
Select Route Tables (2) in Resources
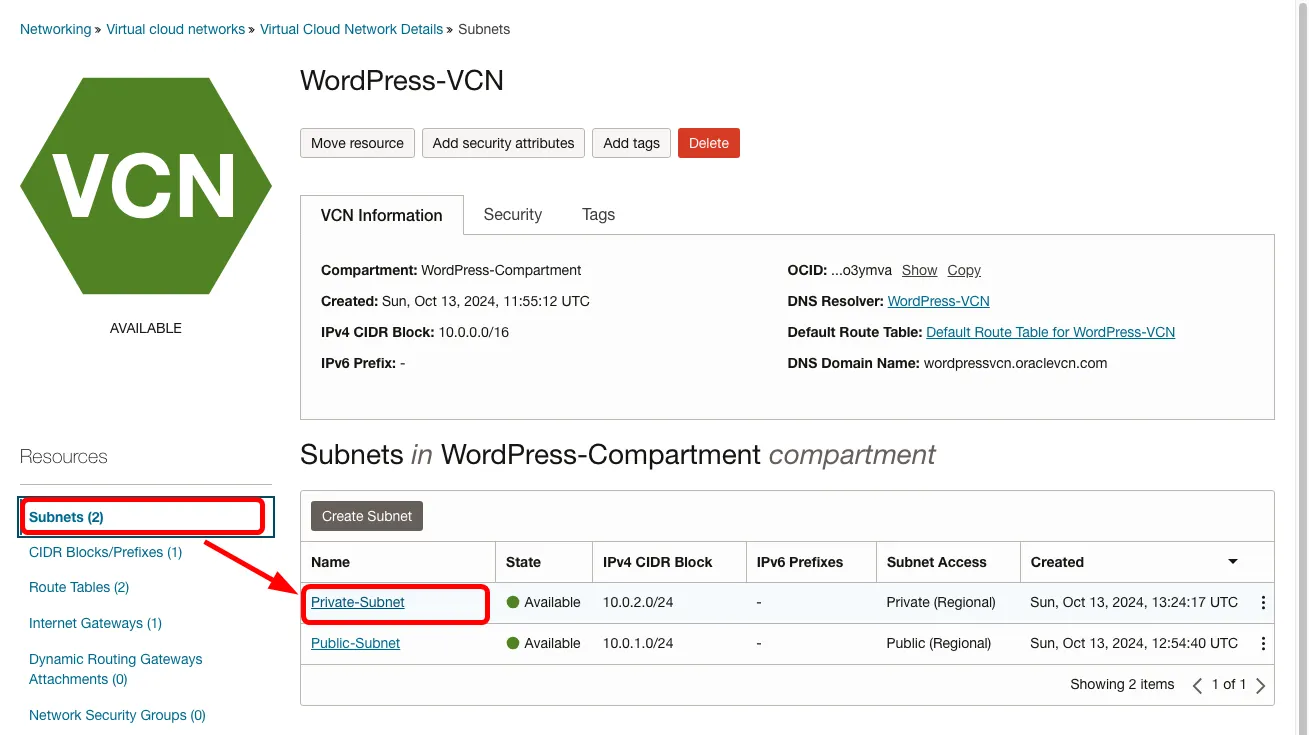pos(79,587)
